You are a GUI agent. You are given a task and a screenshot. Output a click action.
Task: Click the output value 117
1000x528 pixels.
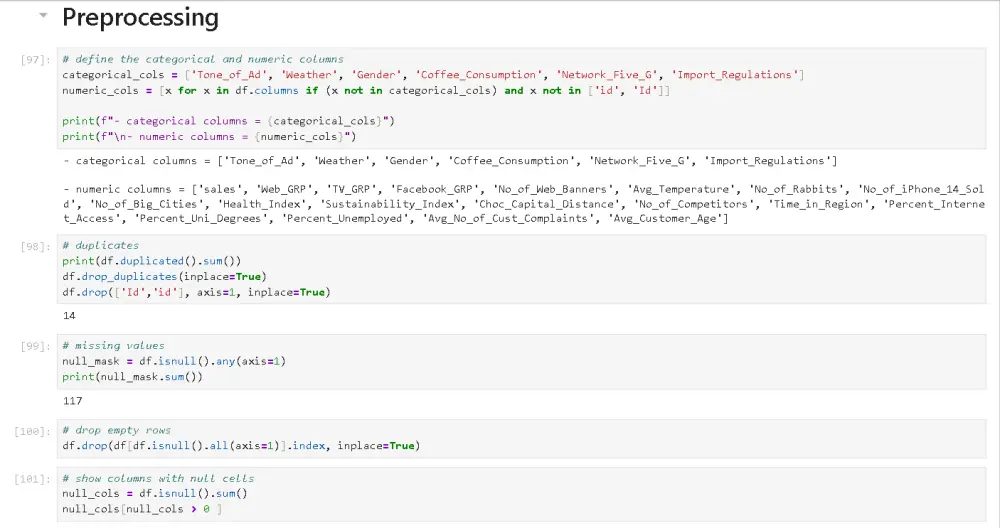pos(72,401)
